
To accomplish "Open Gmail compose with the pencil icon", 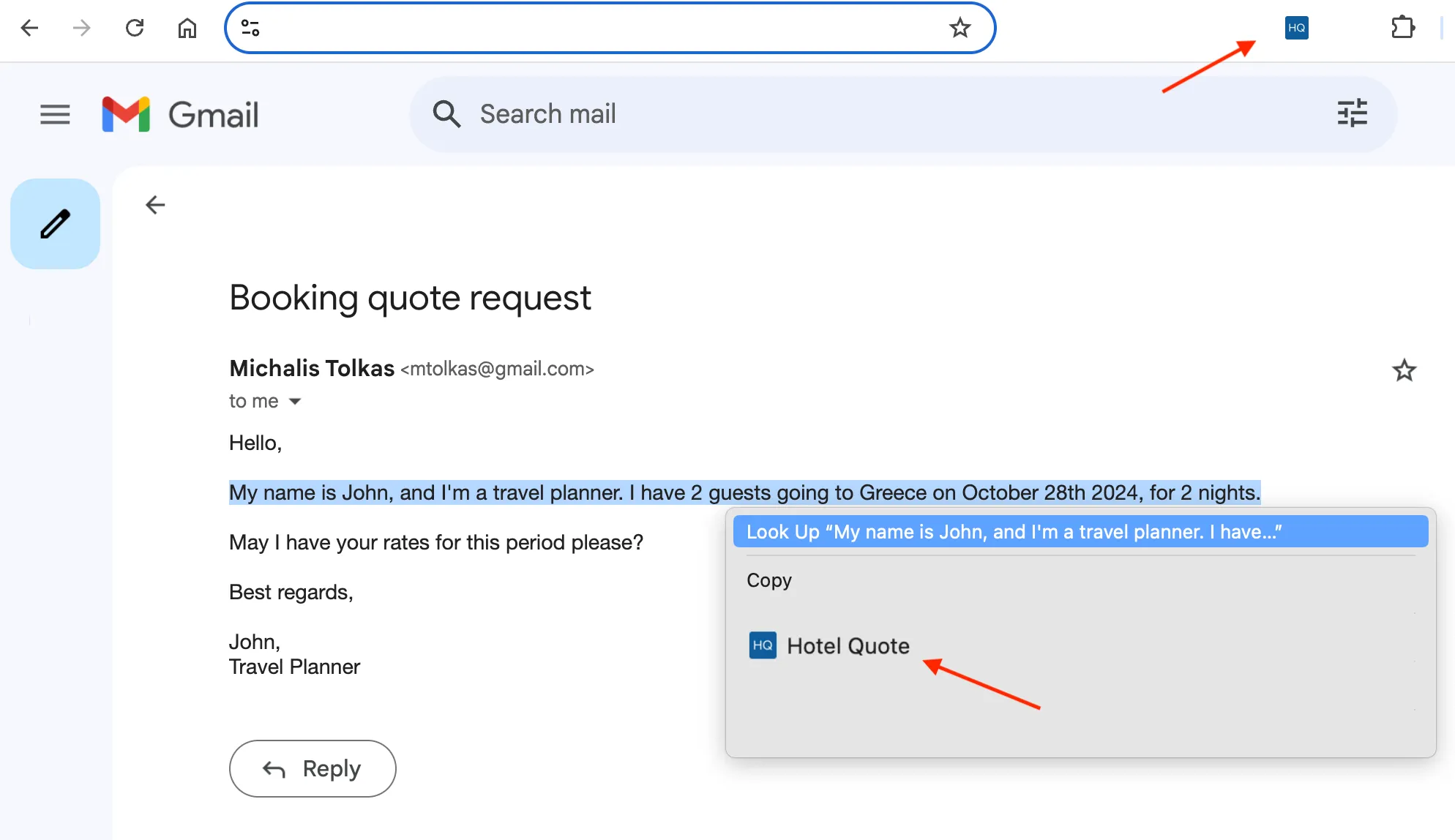I will tap(54, 224).
